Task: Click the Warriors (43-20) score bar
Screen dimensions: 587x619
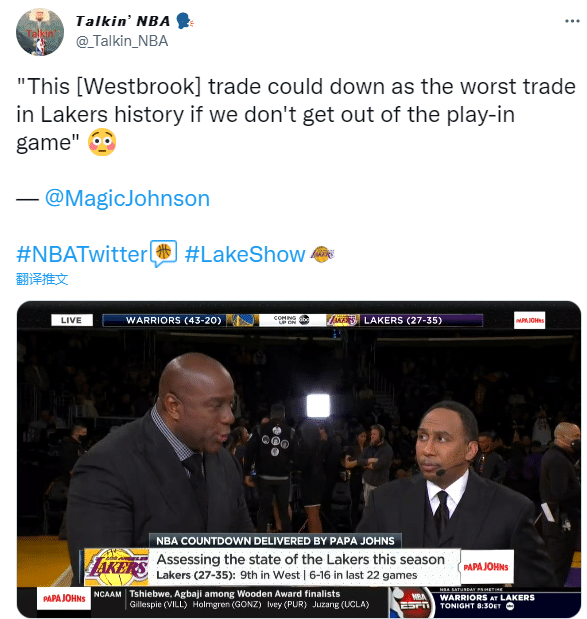Action: (173, 320)
